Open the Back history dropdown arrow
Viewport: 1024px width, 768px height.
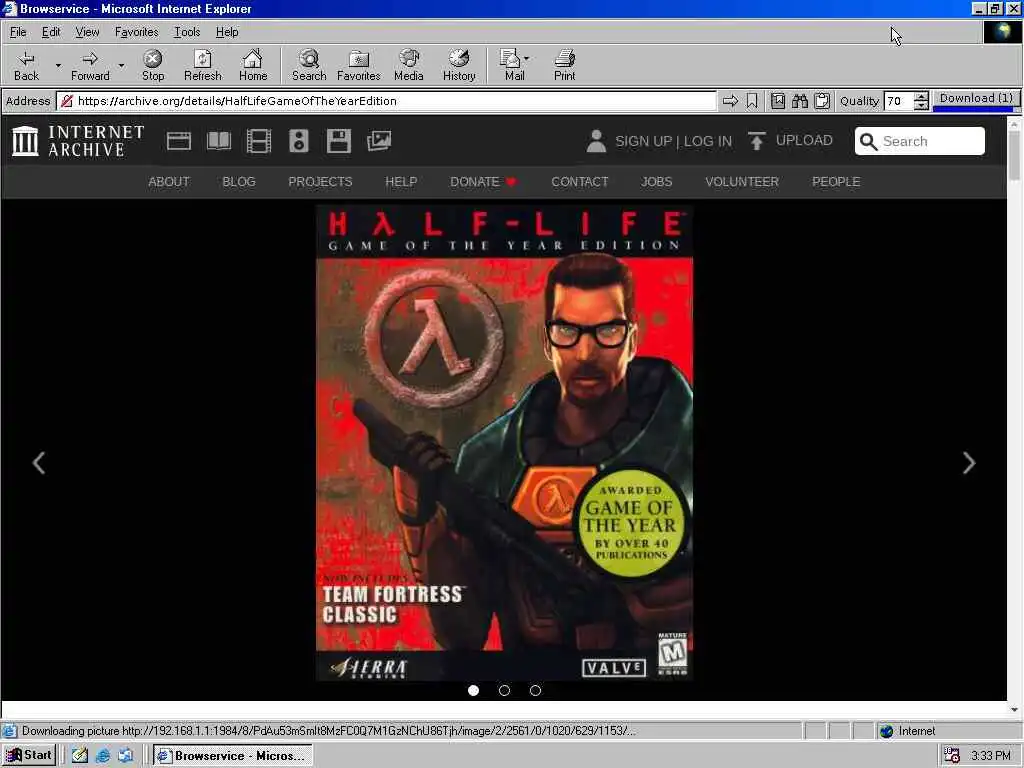tap(57, 65)
